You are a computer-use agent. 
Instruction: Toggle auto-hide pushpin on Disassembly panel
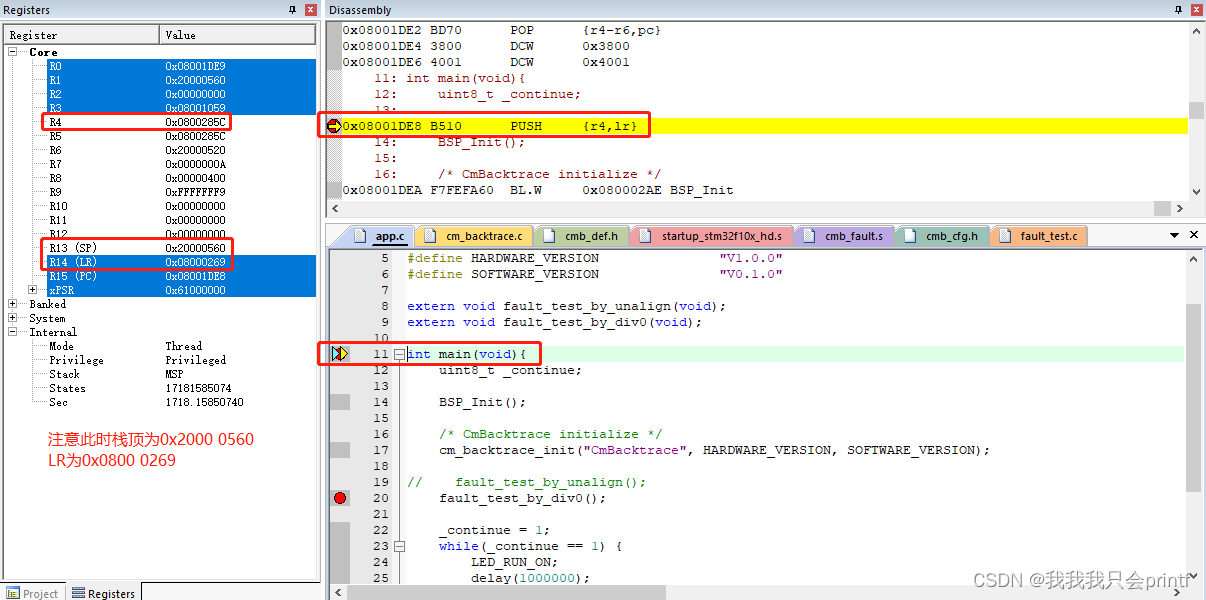coord(1177,9)
